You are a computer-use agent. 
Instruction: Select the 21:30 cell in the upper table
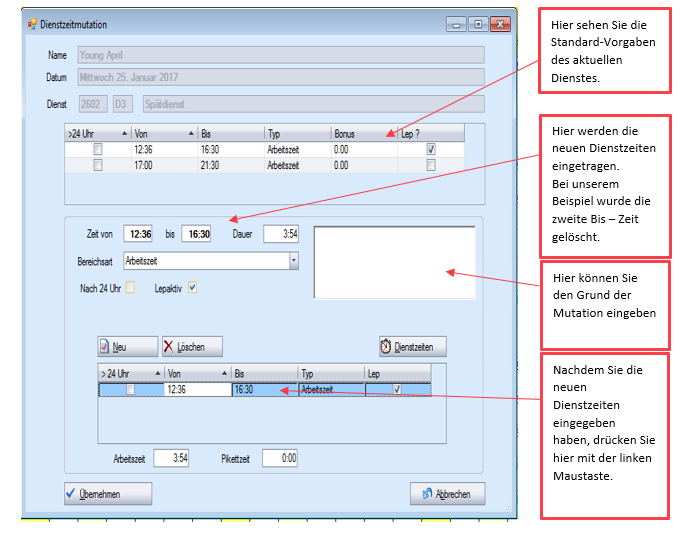click(x=231, y=165)
